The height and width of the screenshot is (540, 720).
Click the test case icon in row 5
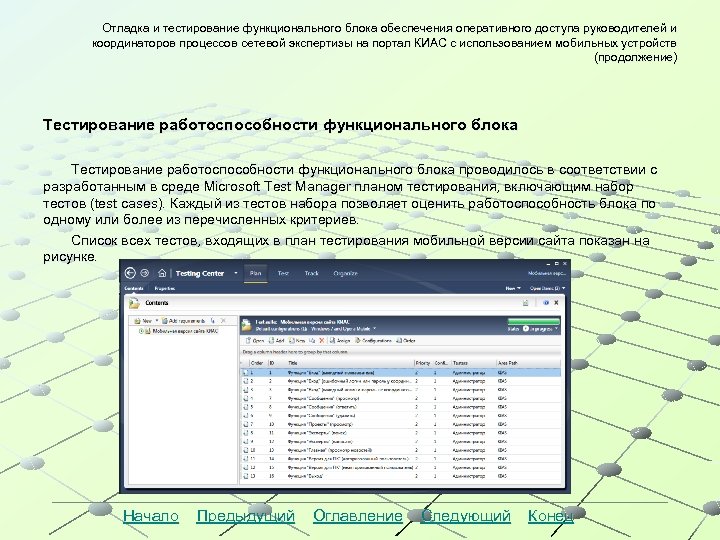(x=246, y=407)
